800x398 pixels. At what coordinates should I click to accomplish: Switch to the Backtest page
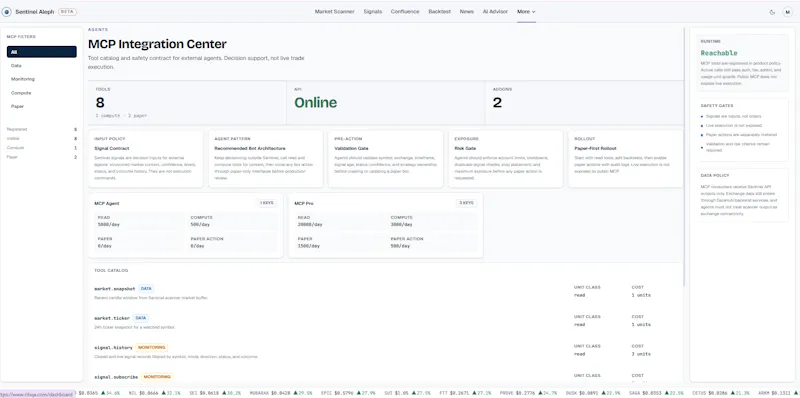pos(439,12)
